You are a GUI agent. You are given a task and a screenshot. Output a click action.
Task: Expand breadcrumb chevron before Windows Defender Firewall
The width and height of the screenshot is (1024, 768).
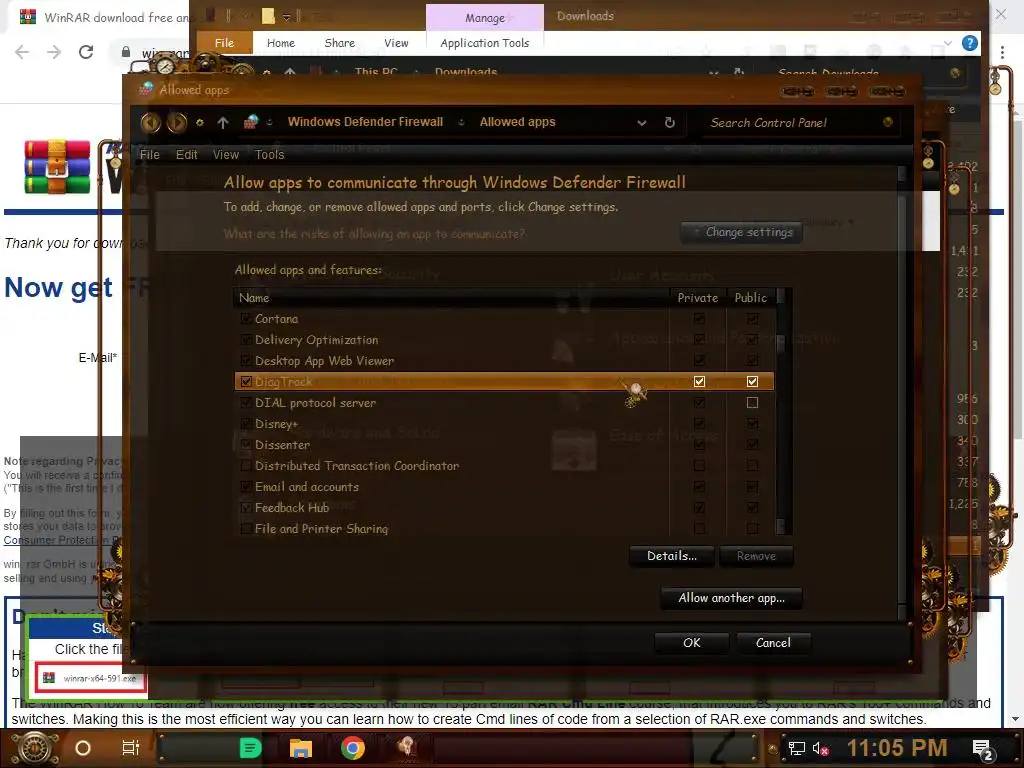click(x=269, y=122)
